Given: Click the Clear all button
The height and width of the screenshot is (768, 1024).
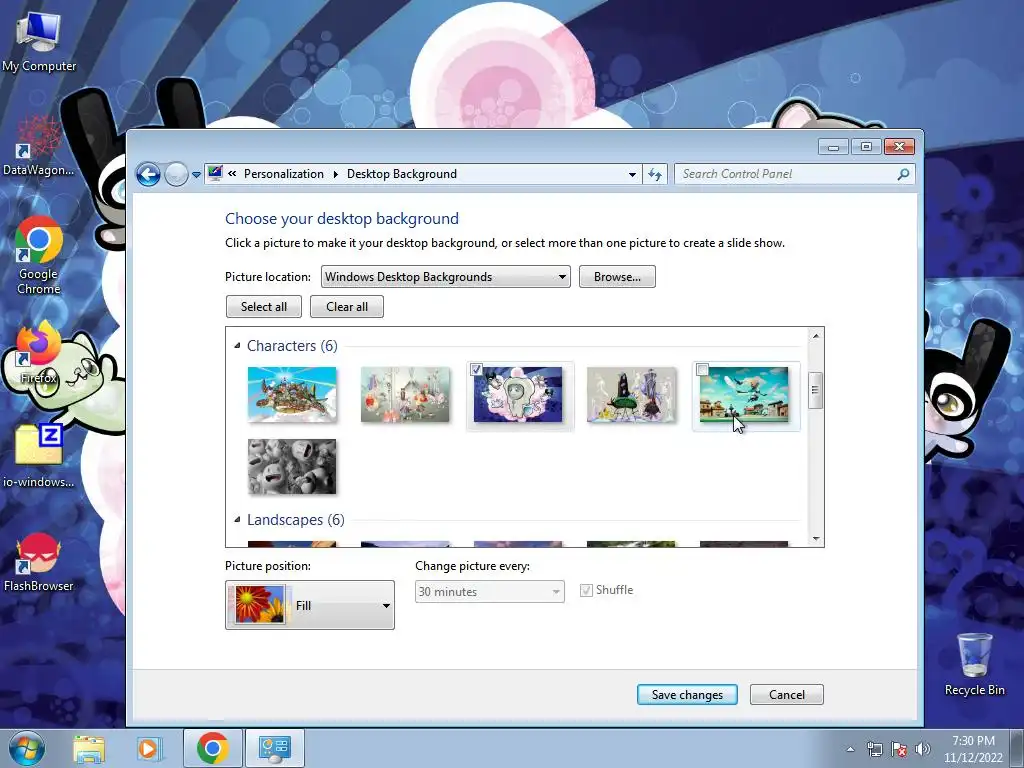Looking at the screenshot, I should point(347,307).
